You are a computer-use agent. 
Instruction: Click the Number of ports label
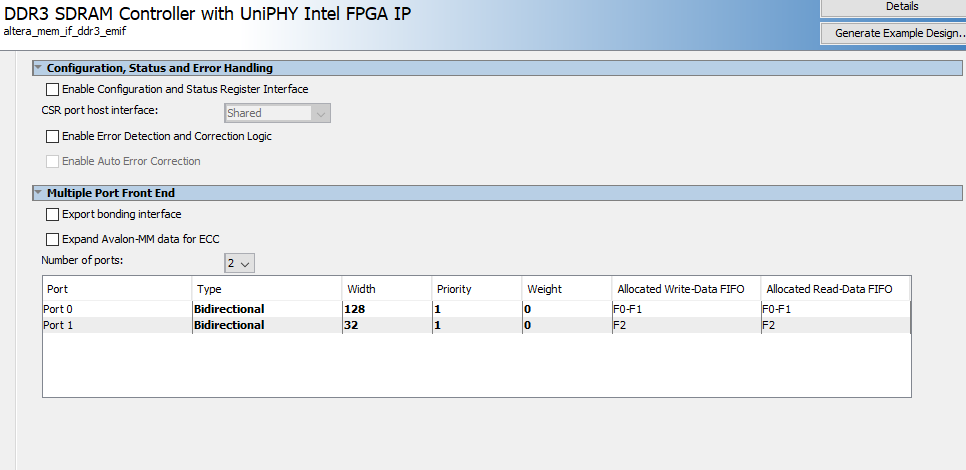[x=82, y=261]
